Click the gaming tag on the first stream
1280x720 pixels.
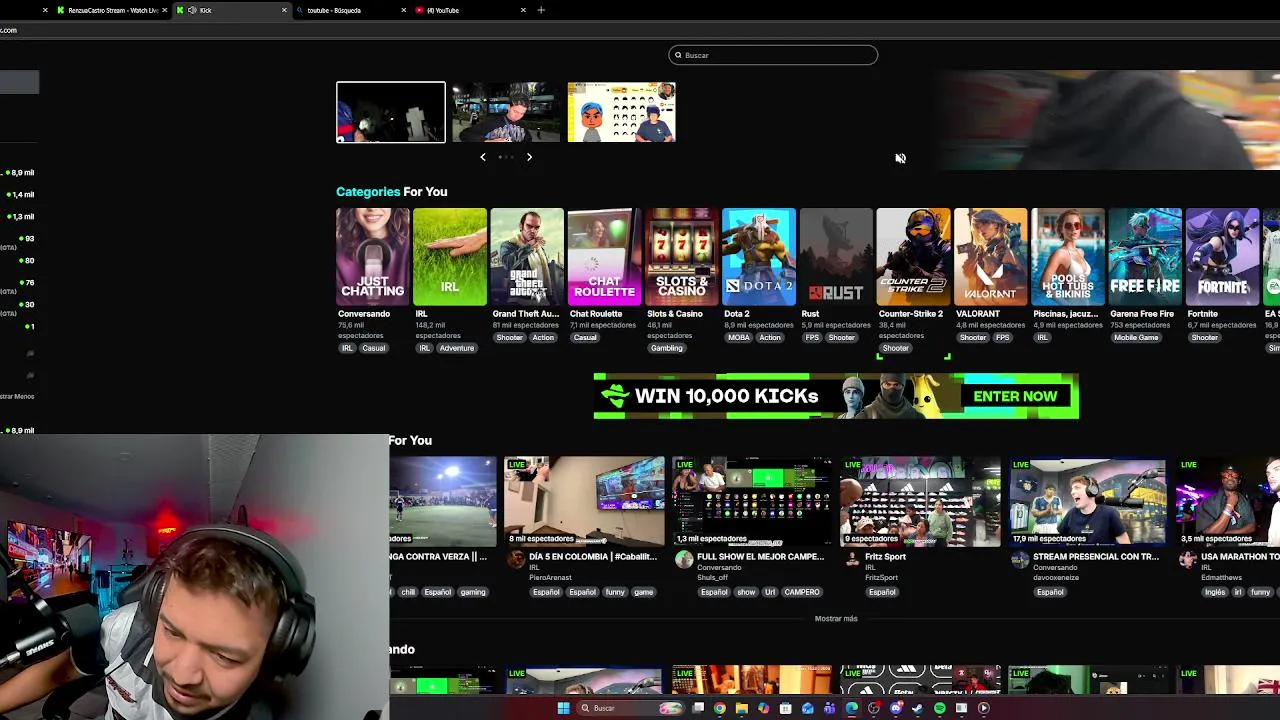pyautogui.click(x=473, y=592)
